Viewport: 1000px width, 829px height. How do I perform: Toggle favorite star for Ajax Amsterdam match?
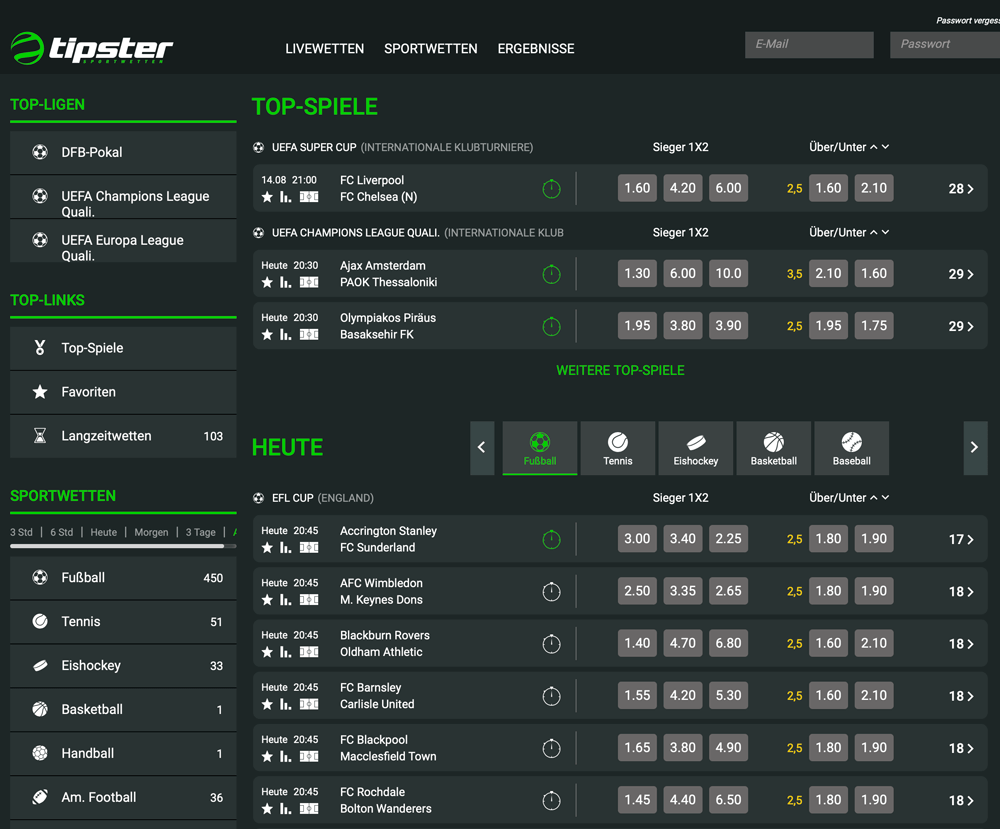[267, 282]
